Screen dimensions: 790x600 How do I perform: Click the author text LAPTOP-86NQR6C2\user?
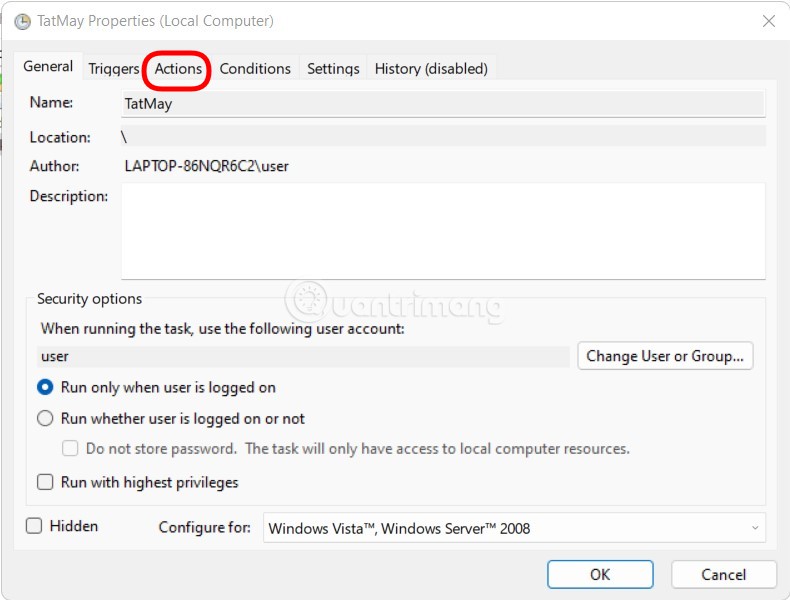tap(207, 166)
